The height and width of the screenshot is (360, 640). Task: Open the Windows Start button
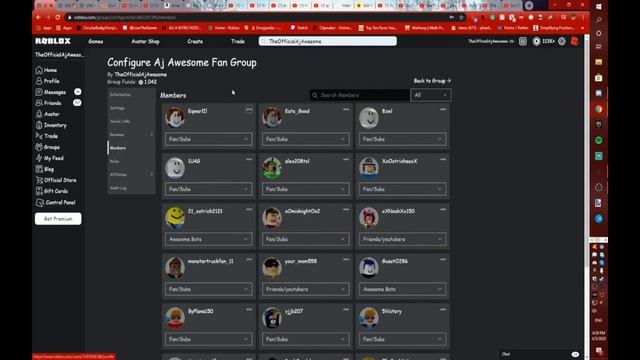click(599, 6)
